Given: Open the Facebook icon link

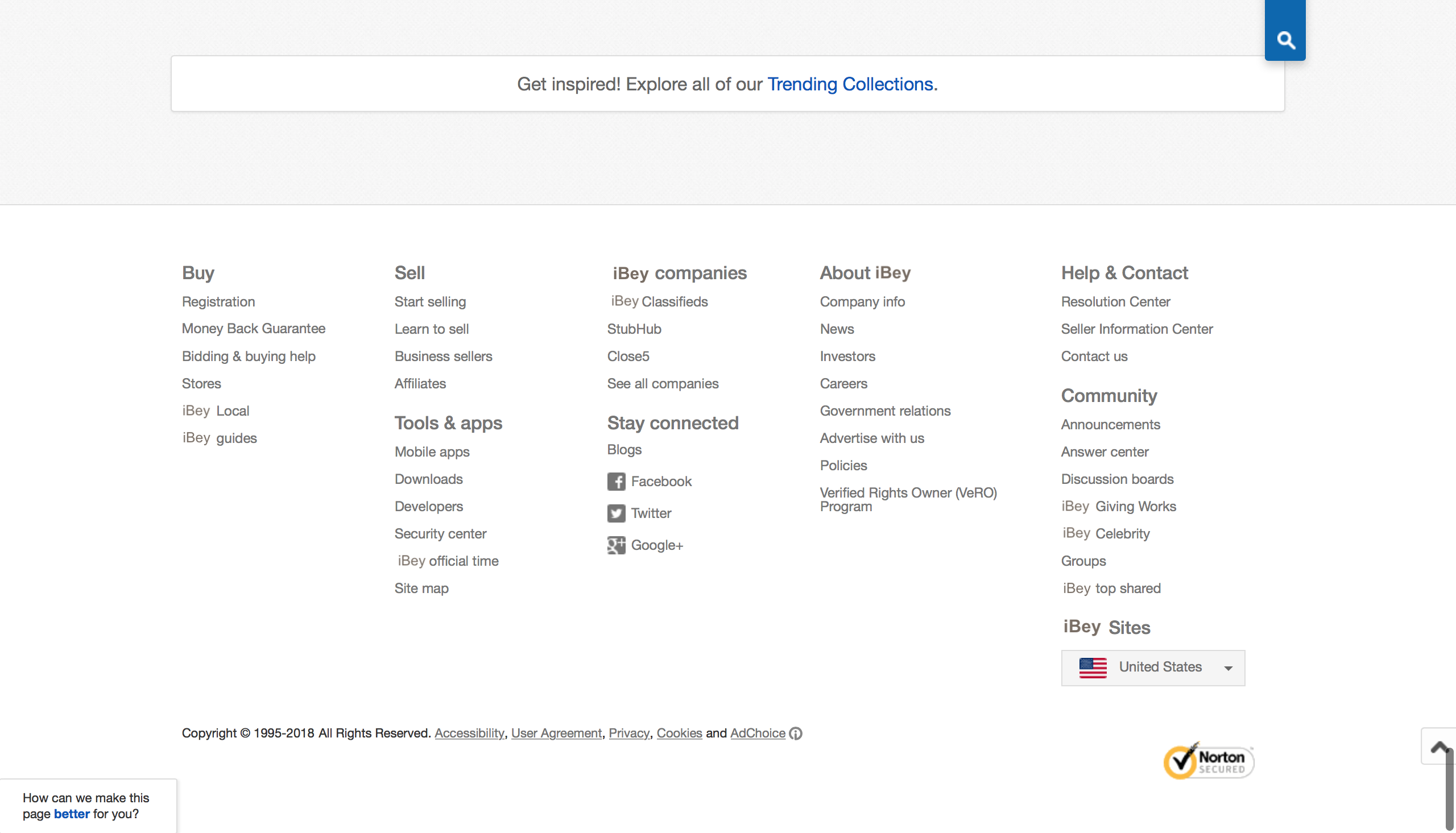Looking at the screenshot, I should [x=615, y=481].
